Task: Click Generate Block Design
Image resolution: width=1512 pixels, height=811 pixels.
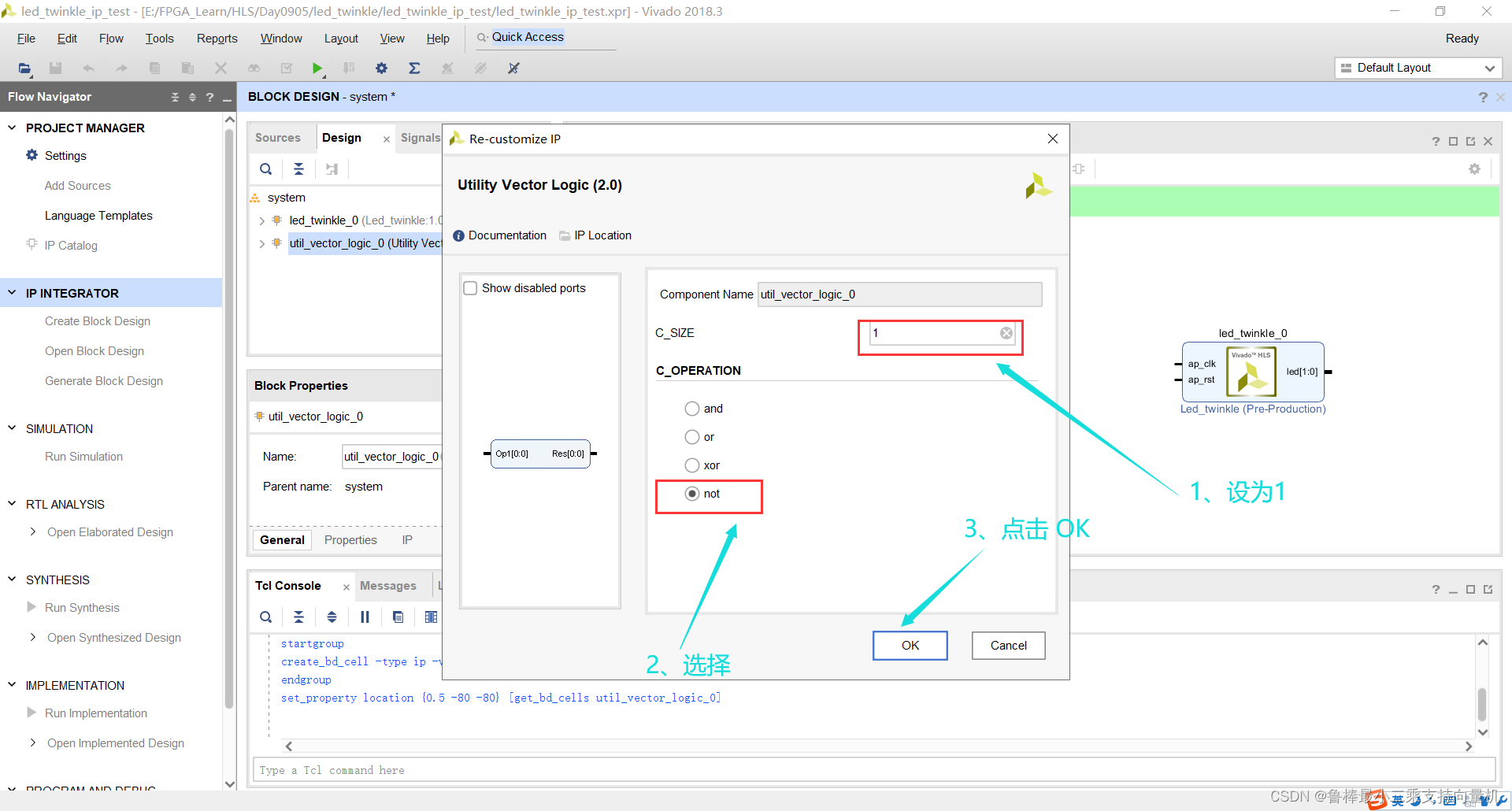Action: pos(104,381)
